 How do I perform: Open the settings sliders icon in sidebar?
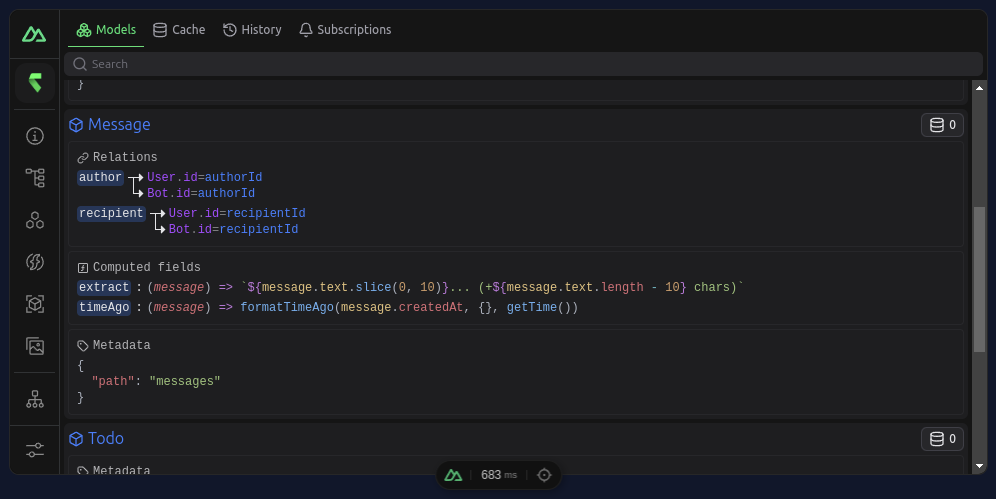click(35, 450)
